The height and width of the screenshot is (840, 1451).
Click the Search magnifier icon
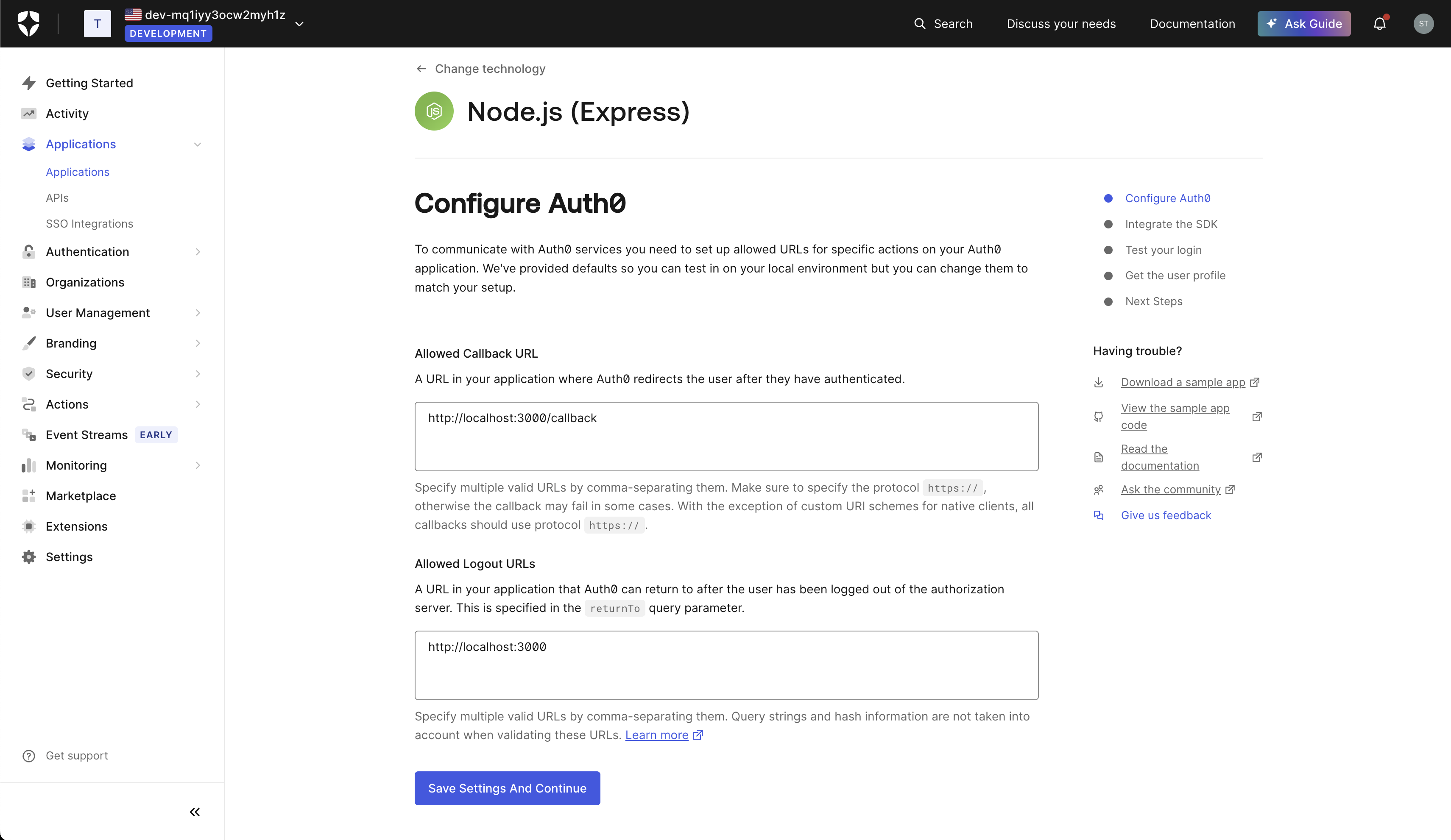point(920,24)
